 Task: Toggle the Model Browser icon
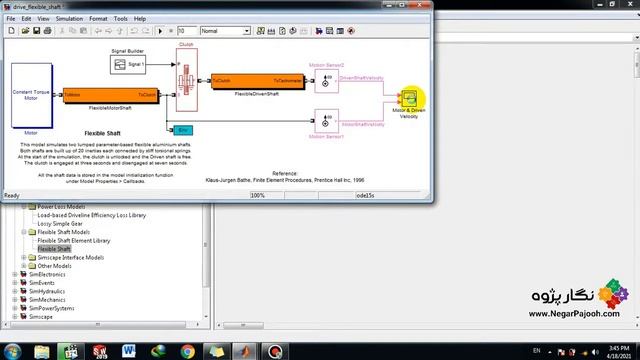[340, 31]
